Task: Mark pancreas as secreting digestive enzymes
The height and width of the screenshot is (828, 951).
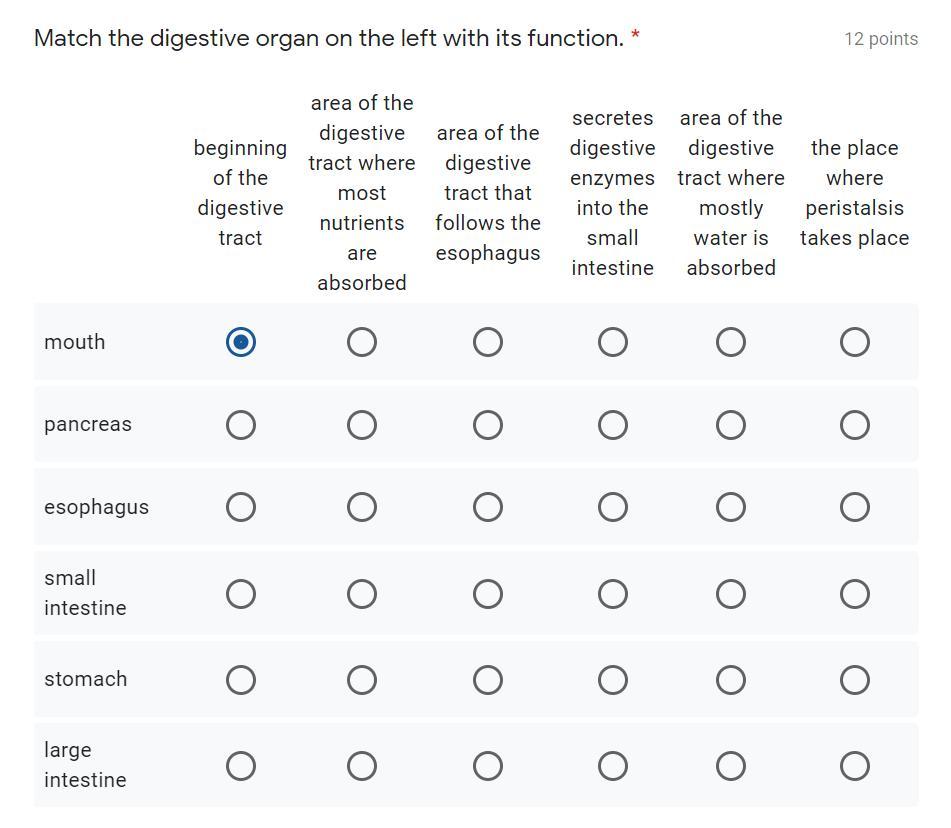Action: click(x=613, y=425)
